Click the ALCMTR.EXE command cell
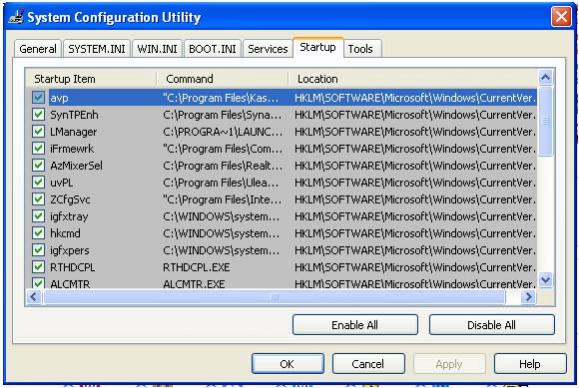 coord(194,284)
